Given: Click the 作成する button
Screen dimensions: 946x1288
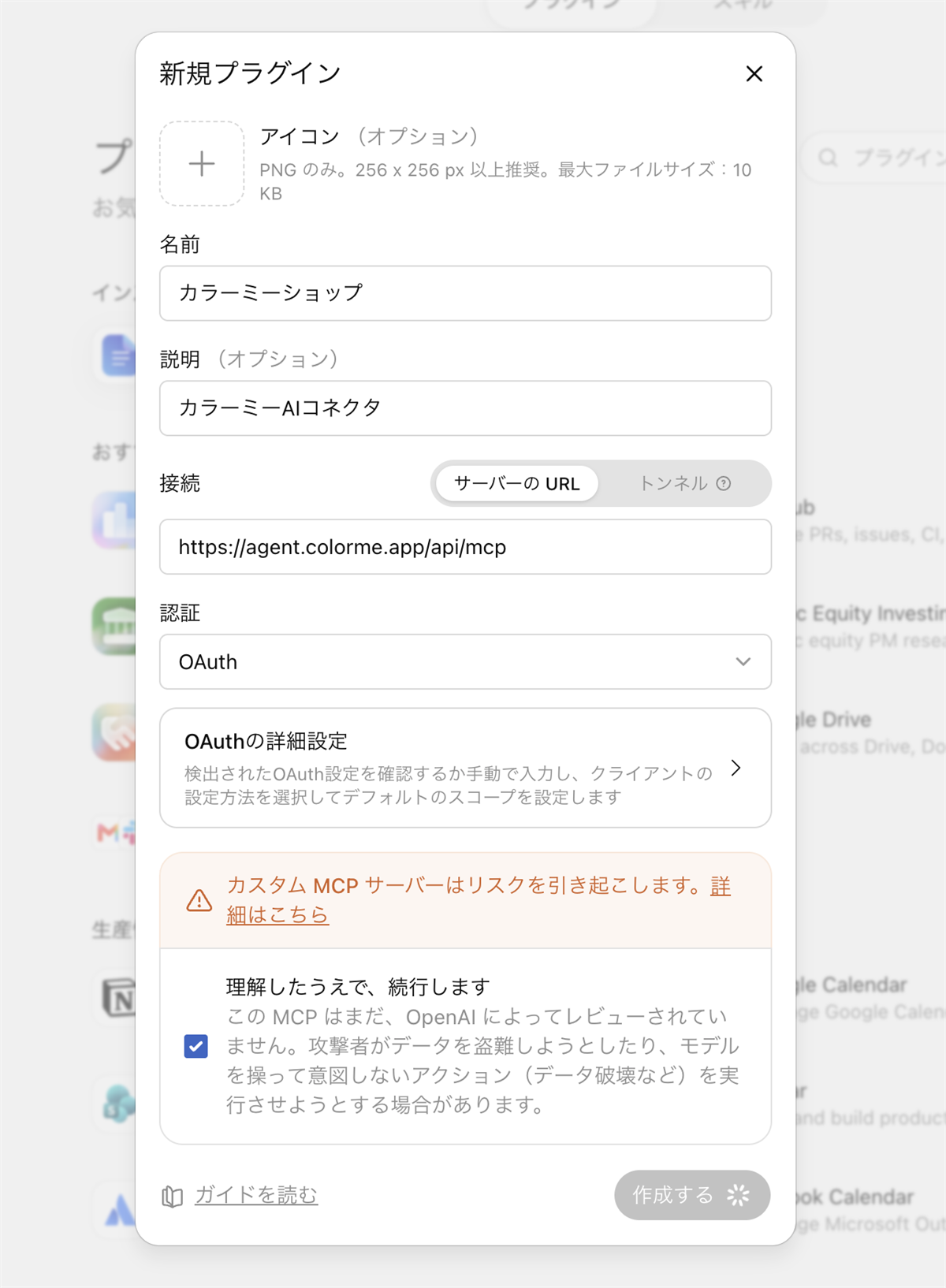Looking at the screenshot, I should pyautogui.click(x=692, y=1195).
